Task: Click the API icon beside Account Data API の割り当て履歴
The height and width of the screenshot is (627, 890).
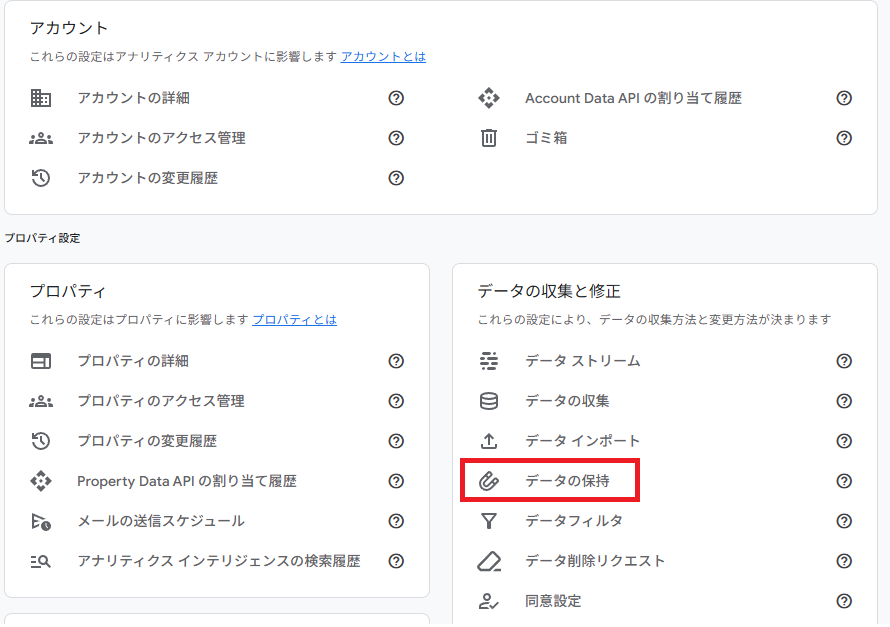Action: coord(489,98)
